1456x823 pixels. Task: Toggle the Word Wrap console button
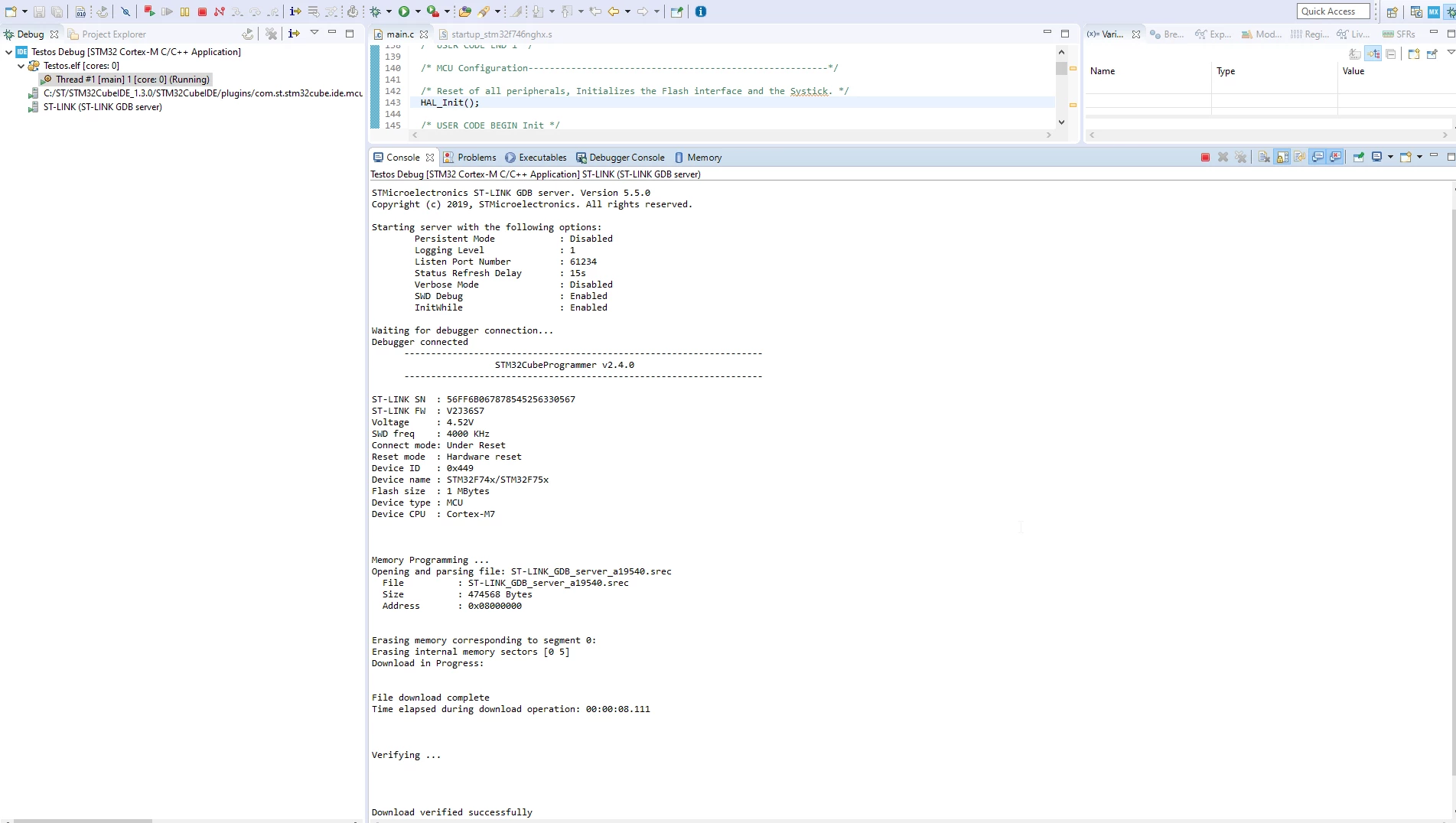click(1299, 158)
